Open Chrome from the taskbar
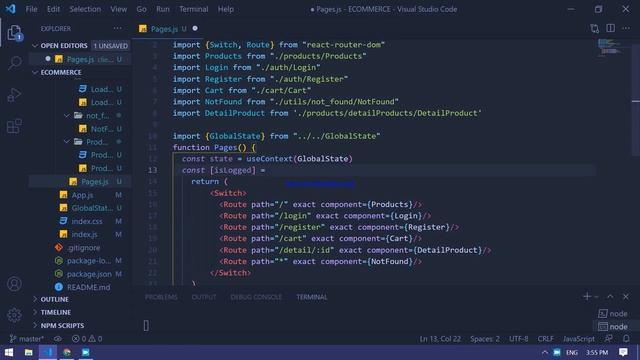This screenshot has height=360, width=640. [67, 352]
